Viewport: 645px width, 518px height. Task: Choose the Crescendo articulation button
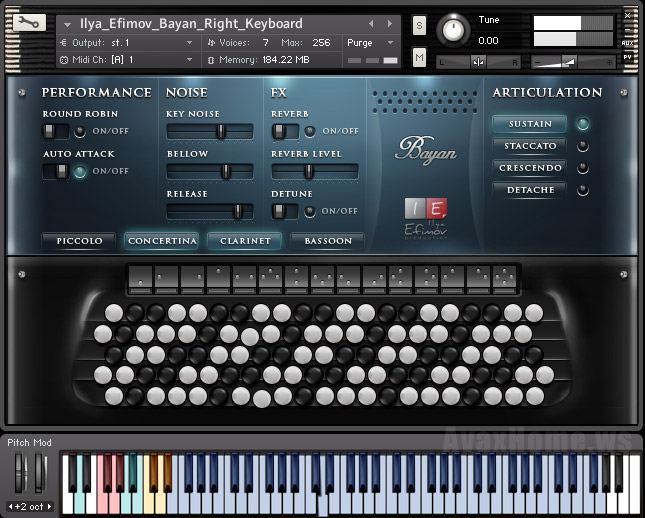pos(530,168)
